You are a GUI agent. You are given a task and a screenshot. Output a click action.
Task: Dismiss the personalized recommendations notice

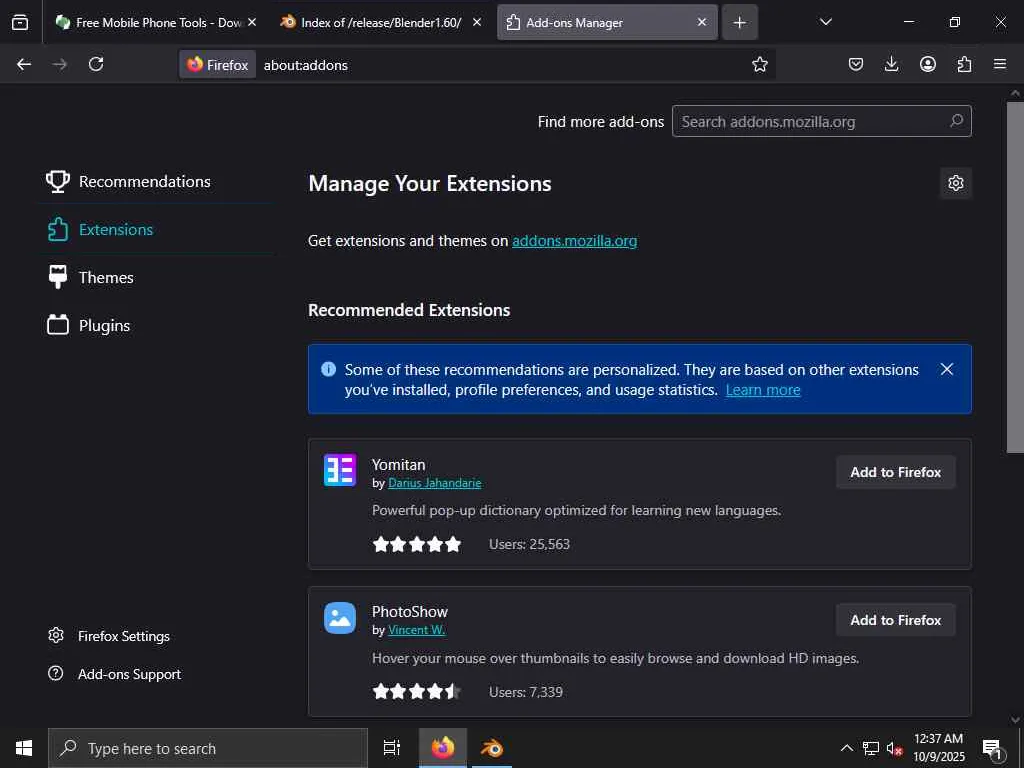(946, 369)
